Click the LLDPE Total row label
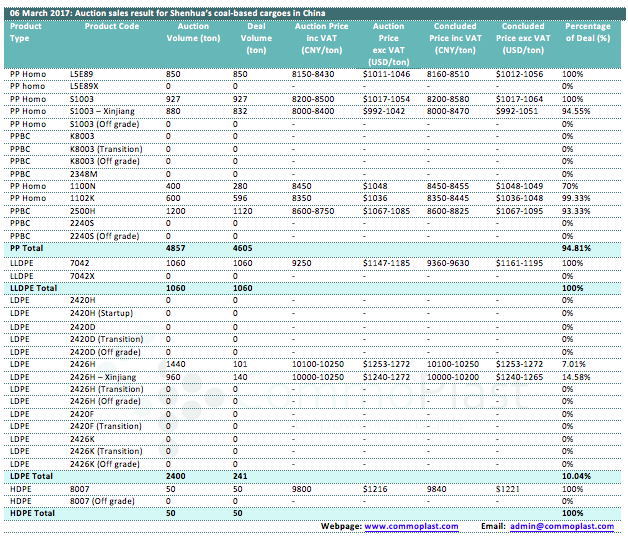 35,288
